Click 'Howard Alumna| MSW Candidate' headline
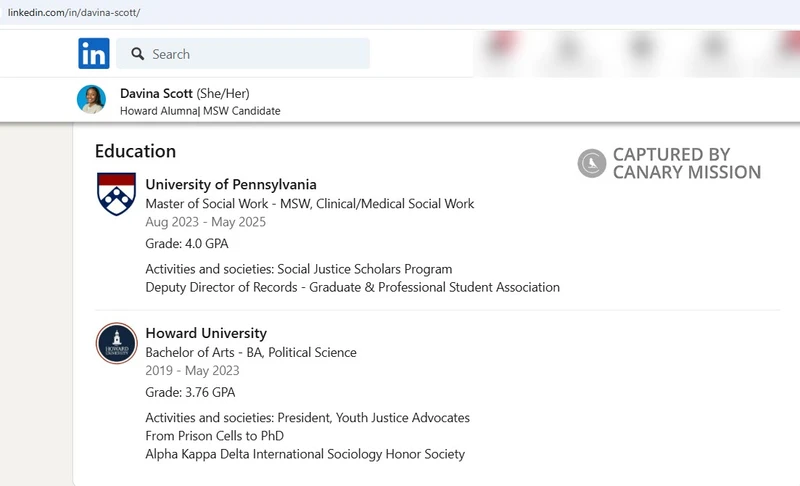 [x=200, y=111]
